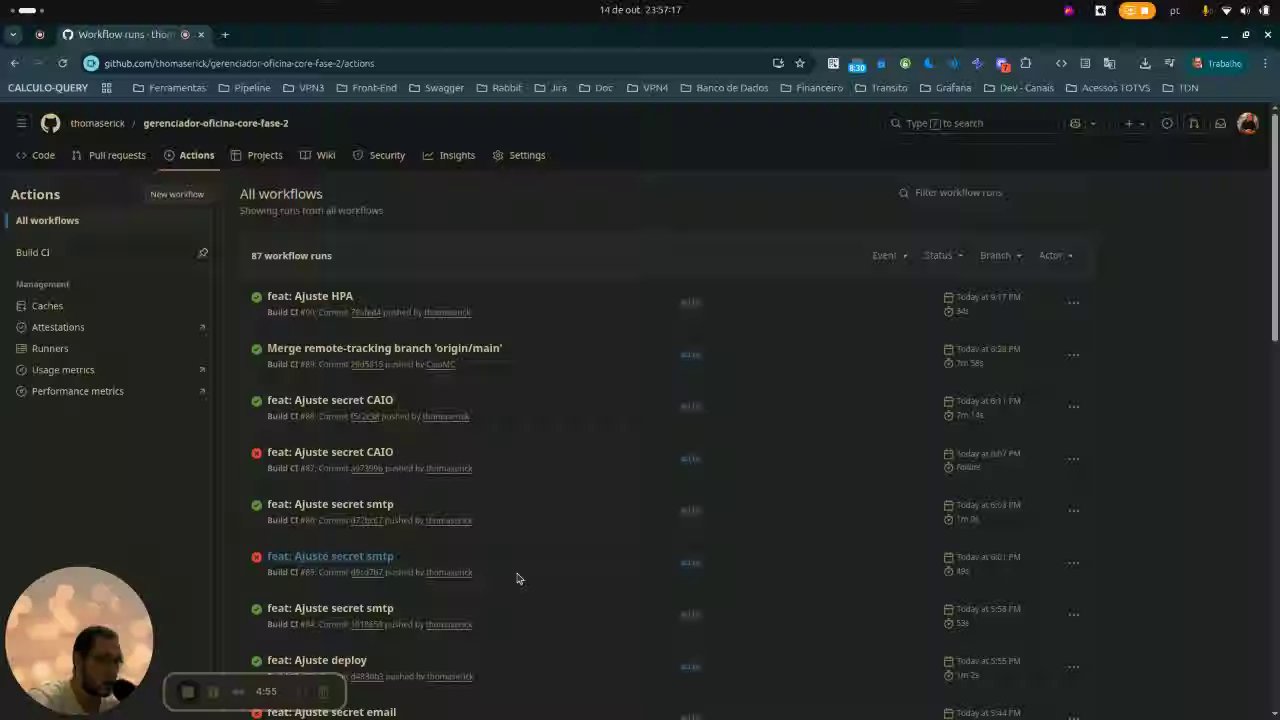Stop the screen recording
The image size is (1280, 720).
point(187,691)
